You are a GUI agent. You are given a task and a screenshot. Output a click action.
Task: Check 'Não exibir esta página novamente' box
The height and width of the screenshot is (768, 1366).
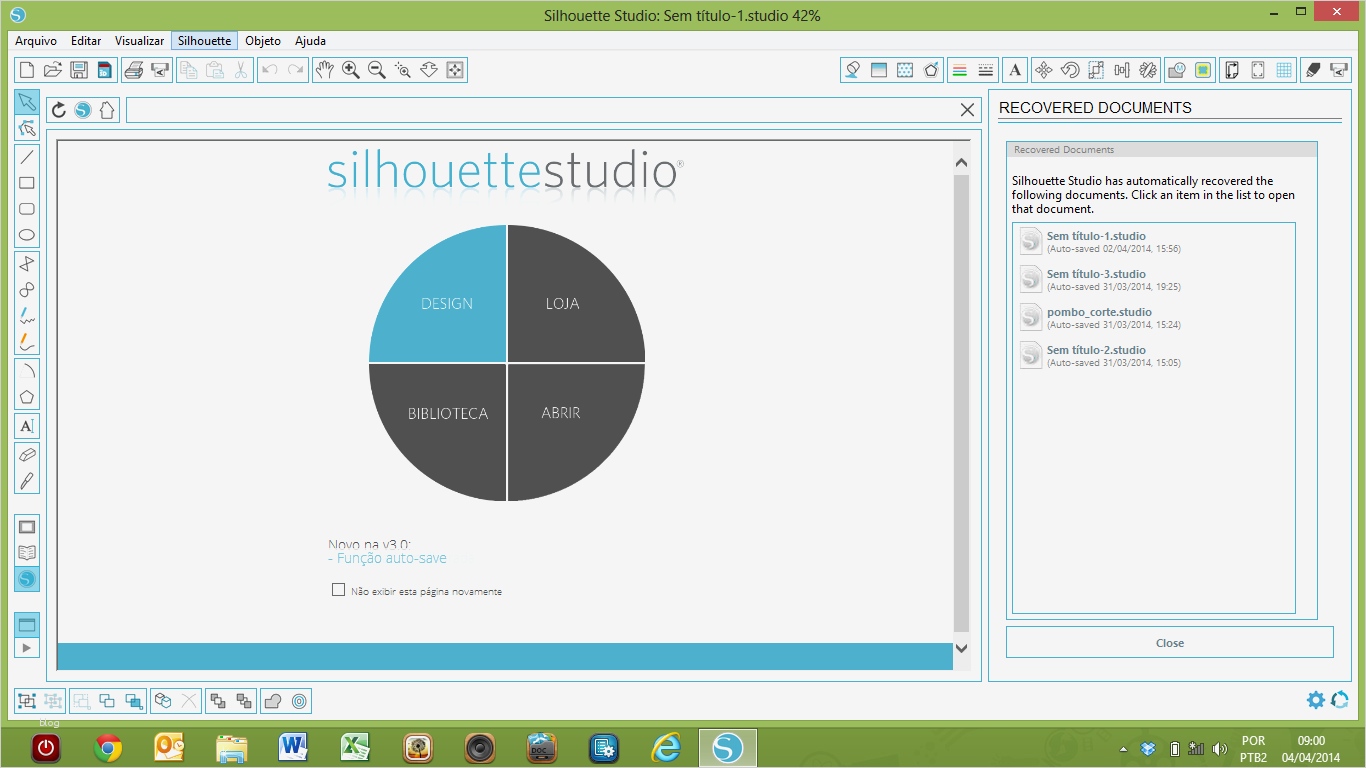pos(338,590)
